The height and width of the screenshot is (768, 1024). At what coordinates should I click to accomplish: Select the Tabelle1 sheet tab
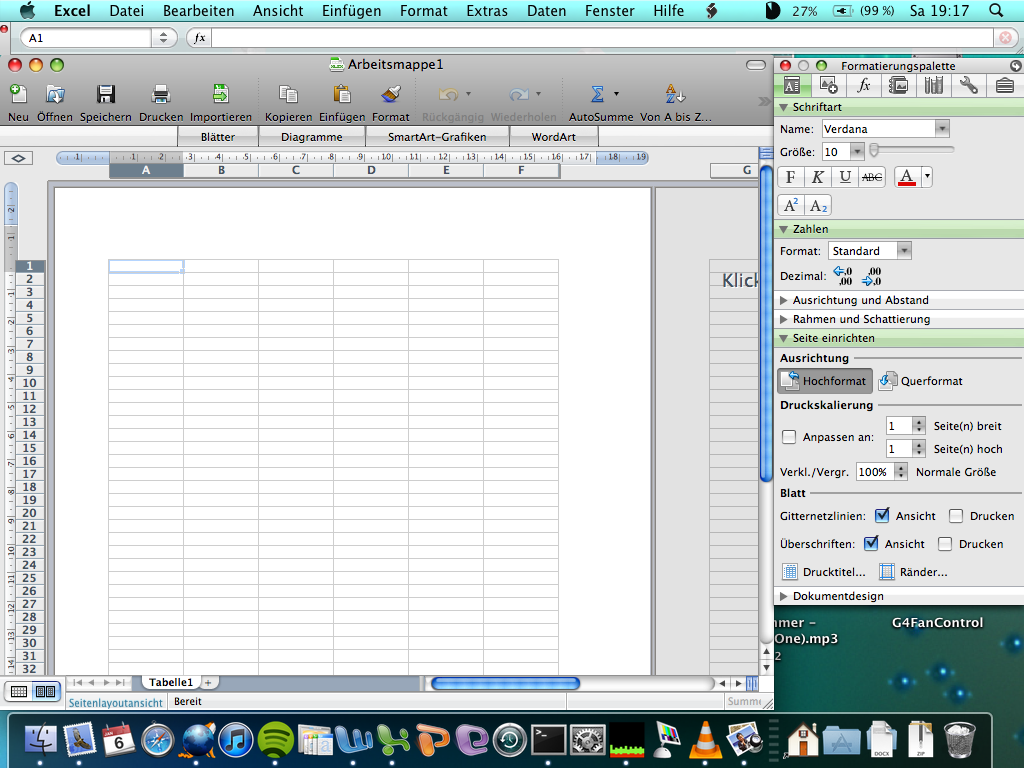click(x=170, y=682)
